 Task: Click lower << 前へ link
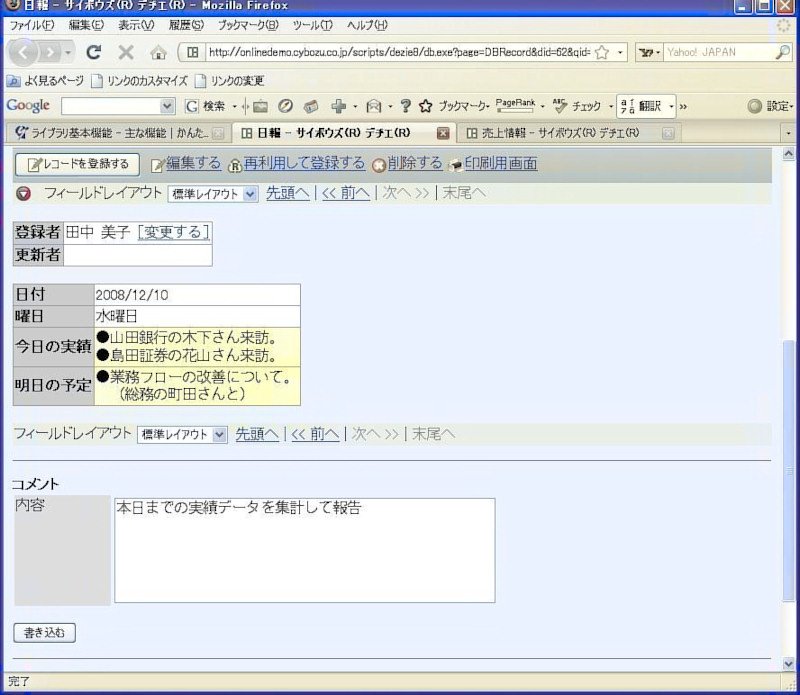coord(315,434)
